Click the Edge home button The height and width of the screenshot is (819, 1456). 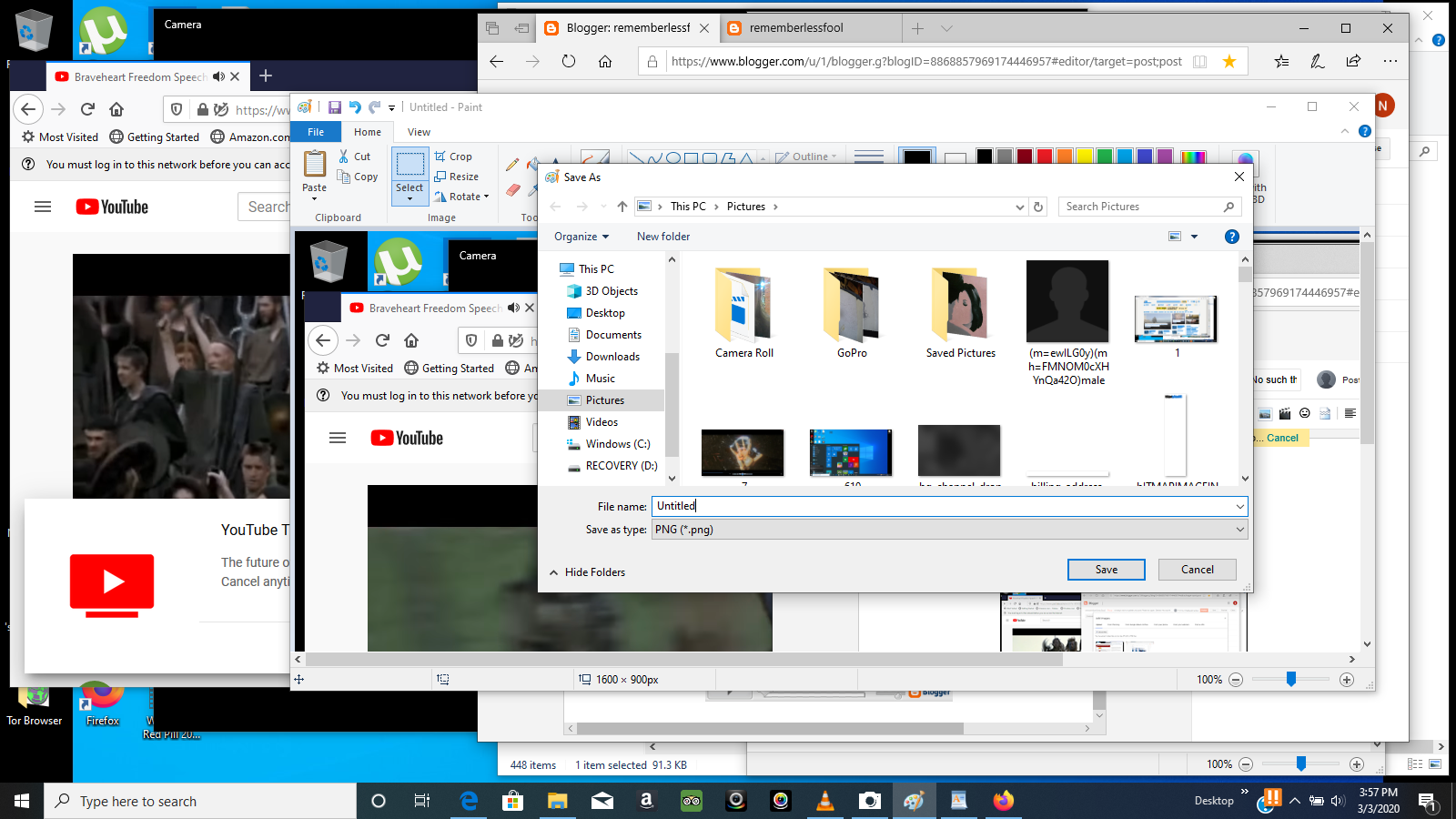[605, 61]
